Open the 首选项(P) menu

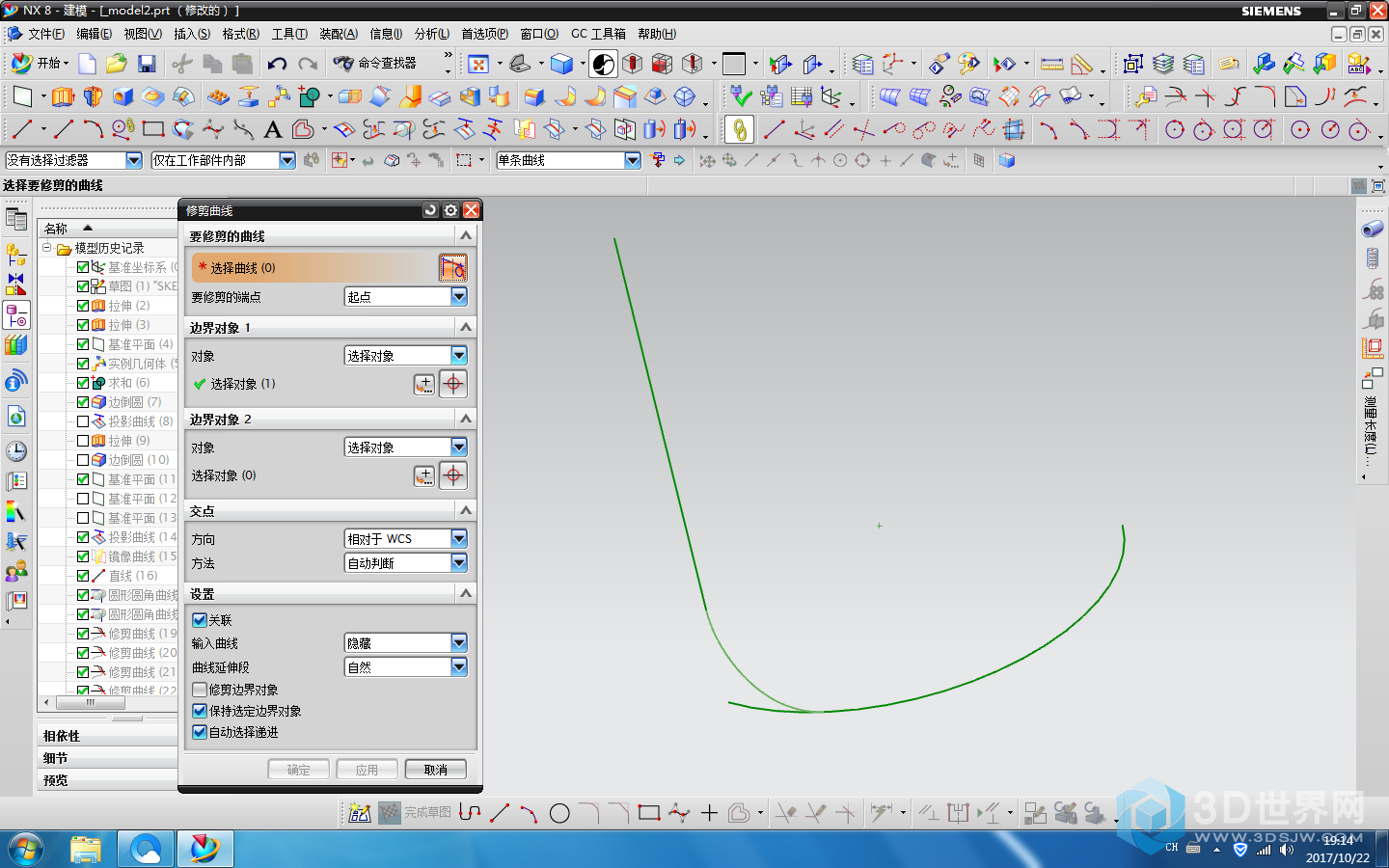pyautogui.click(x=484, y=34)
